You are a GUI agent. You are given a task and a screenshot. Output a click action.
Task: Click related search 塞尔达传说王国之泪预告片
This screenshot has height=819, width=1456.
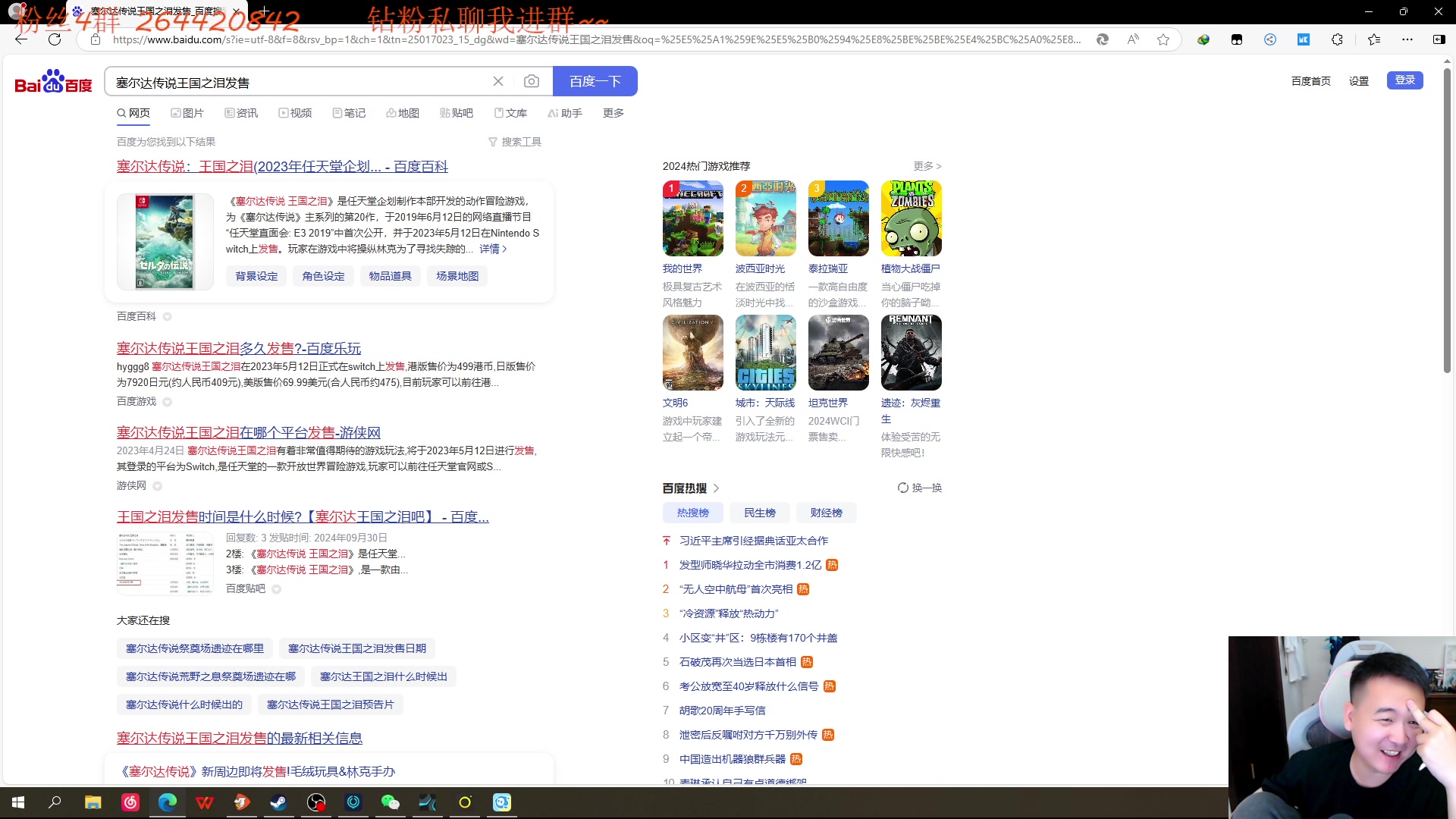coord(331,704)
